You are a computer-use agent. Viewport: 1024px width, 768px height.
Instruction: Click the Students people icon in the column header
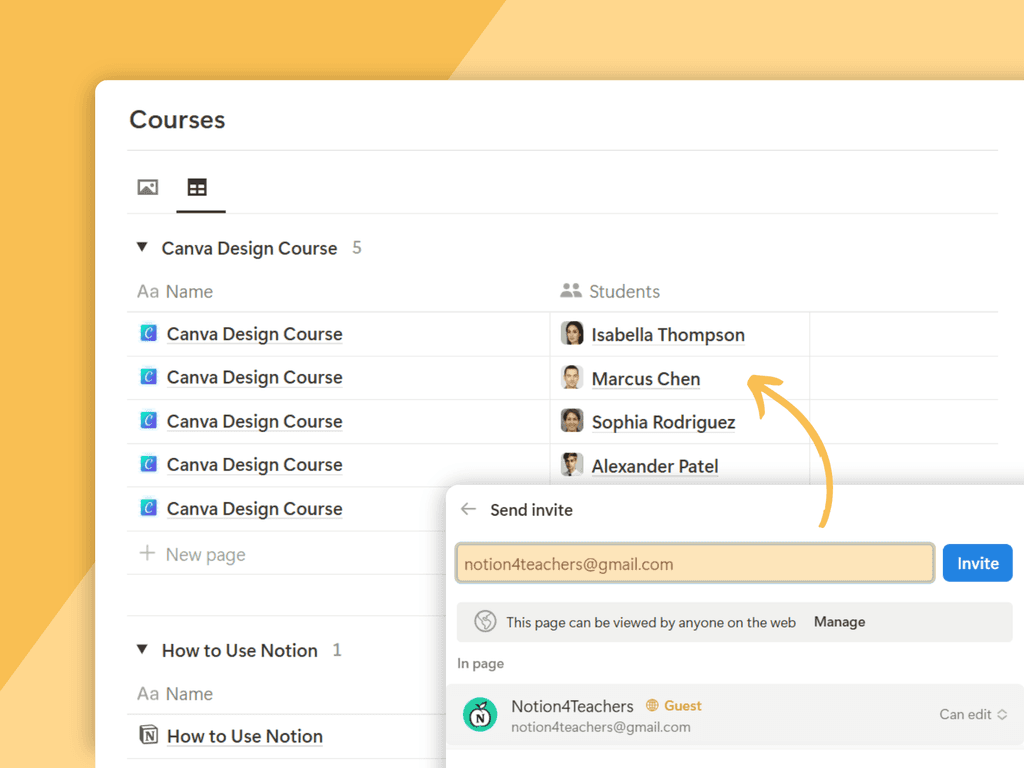coord(569,291)
